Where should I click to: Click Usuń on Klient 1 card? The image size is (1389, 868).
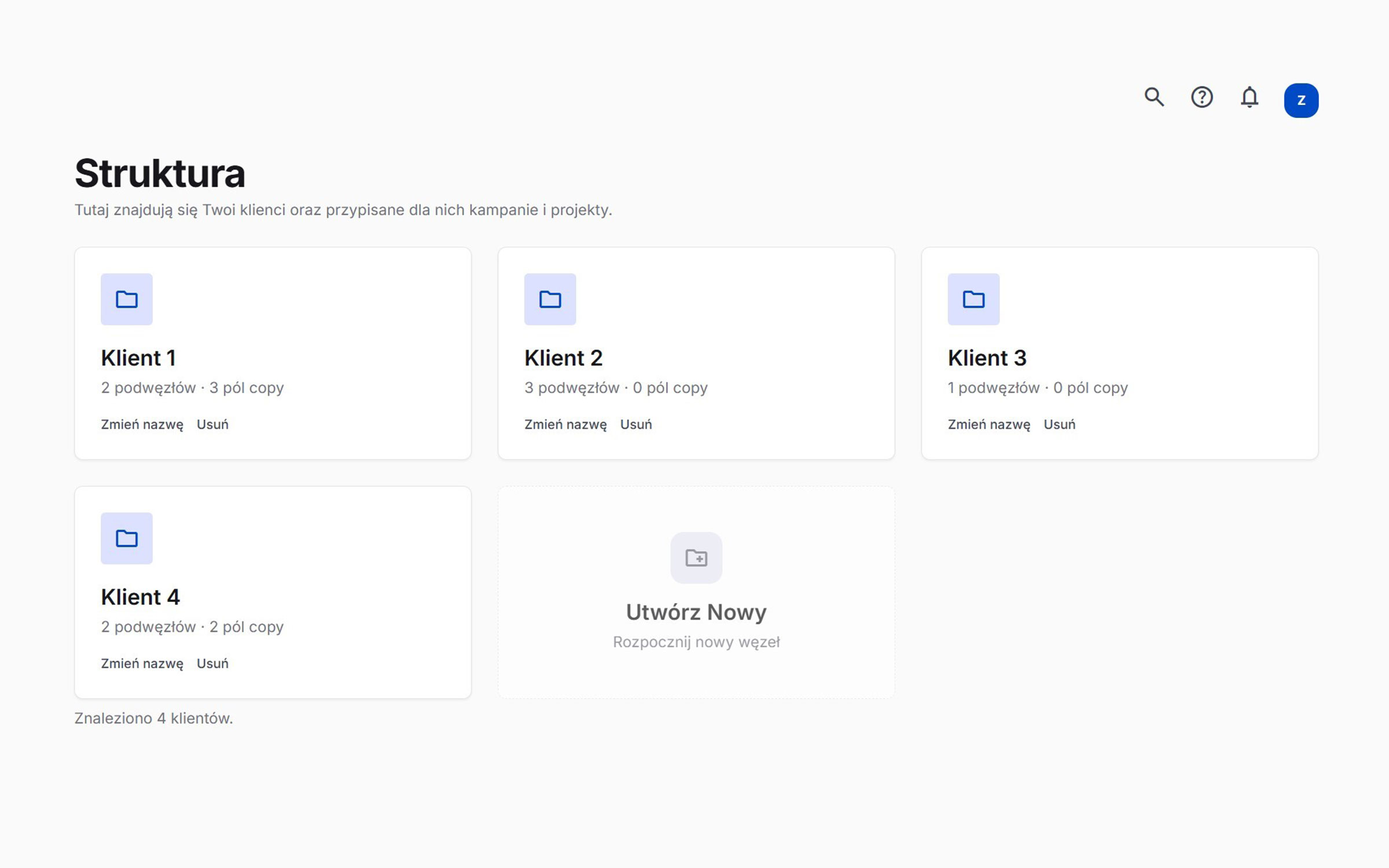click(212, 424)
